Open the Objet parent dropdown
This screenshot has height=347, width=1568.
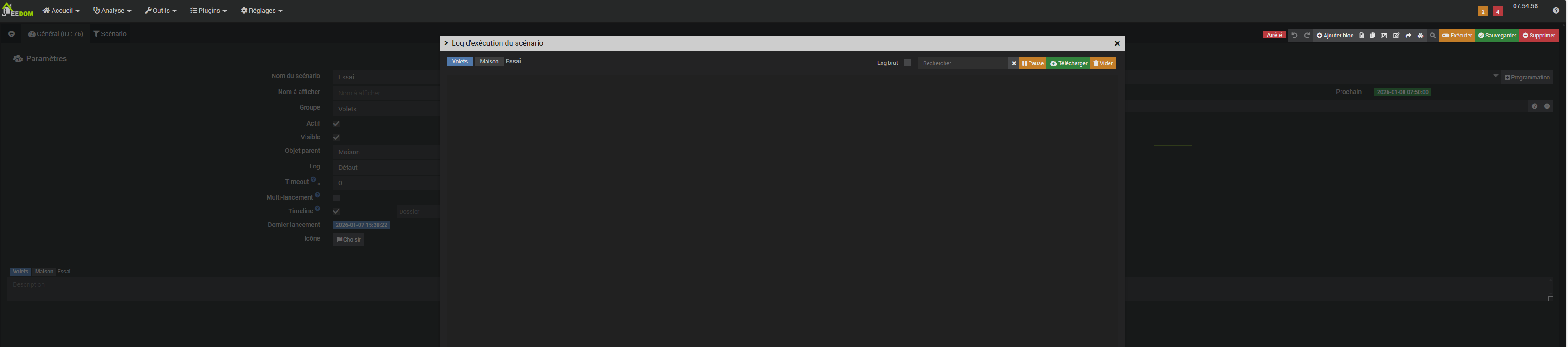coord(386,152)
